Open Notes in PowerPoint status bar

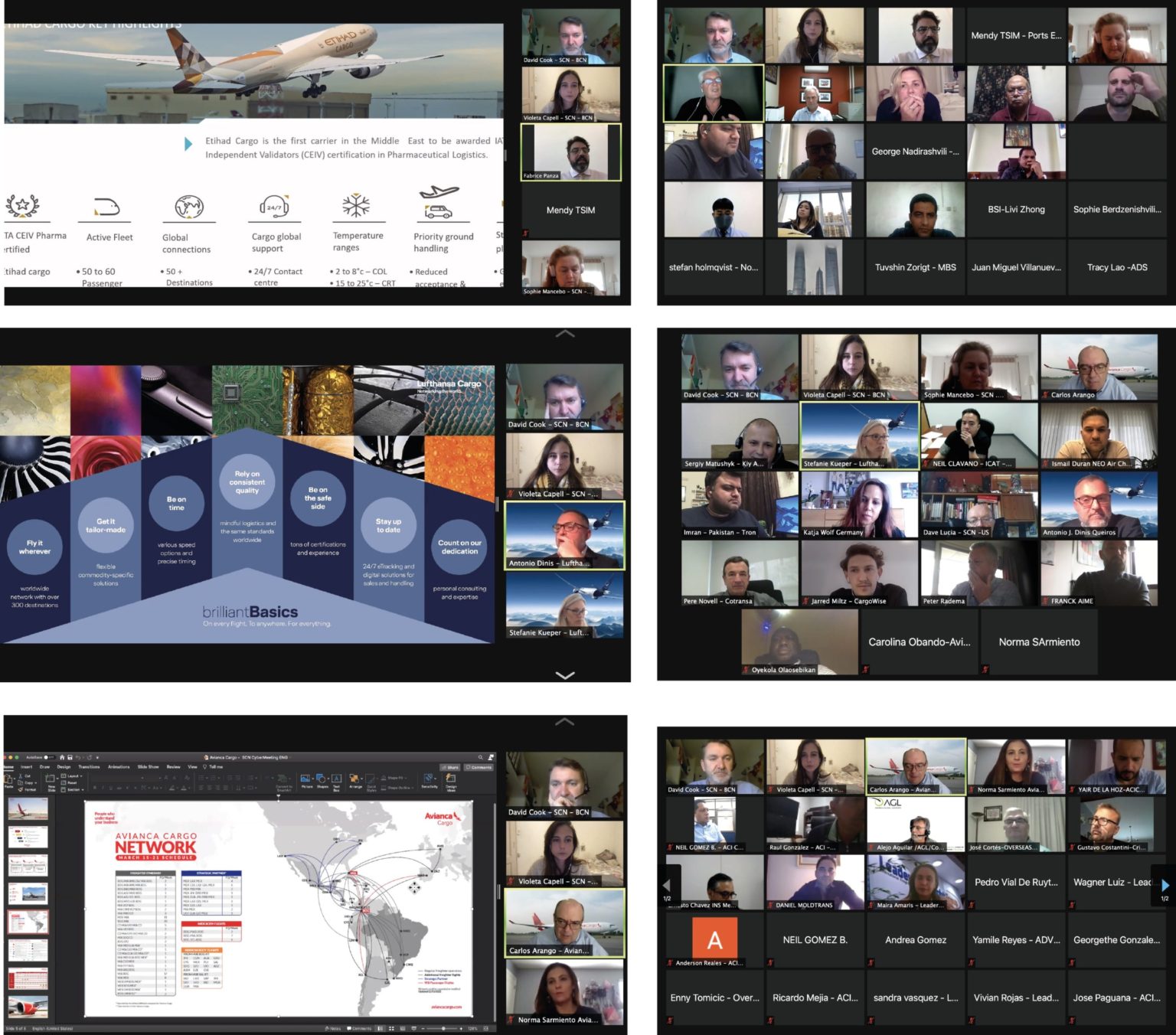[333, 1028]
